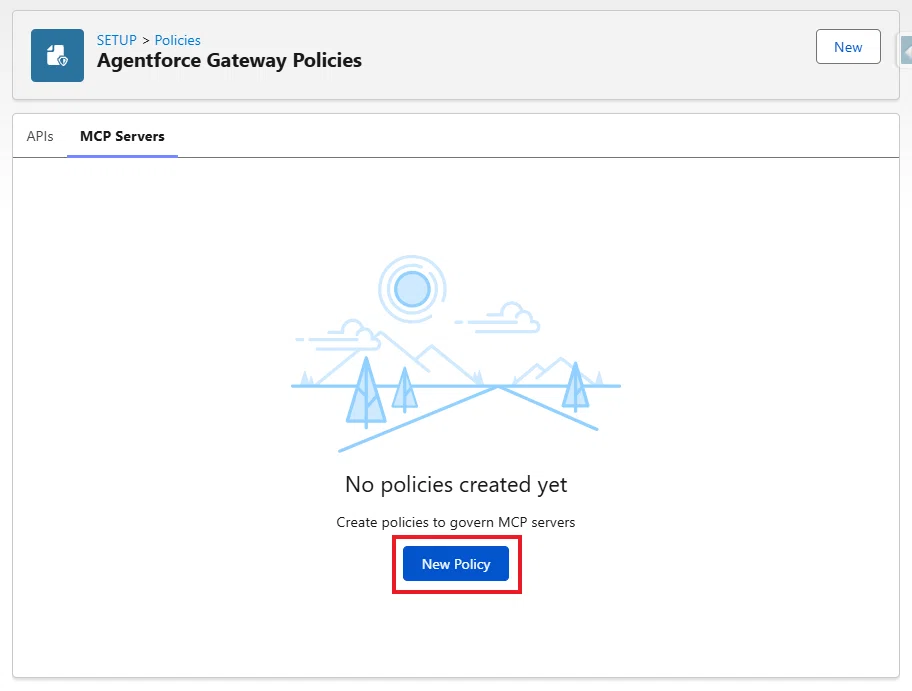
Task: Click the New Policy button
Action: (455, 564)
